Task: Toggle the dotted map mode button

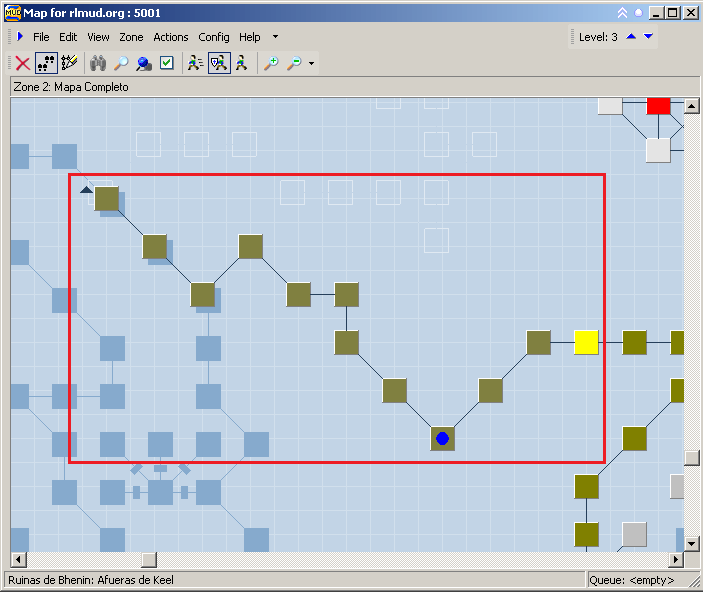Action: coord(46,63)
